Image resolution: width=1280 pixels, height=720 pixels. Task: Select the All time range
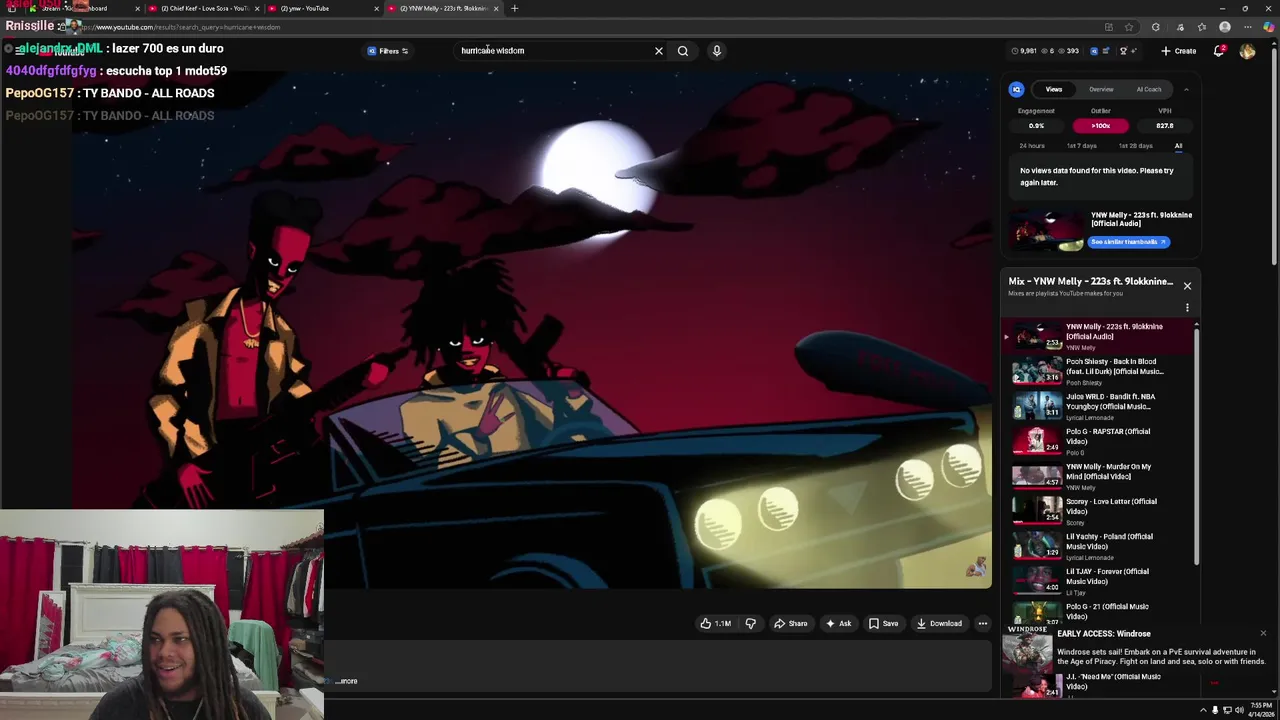[1178, 146]
